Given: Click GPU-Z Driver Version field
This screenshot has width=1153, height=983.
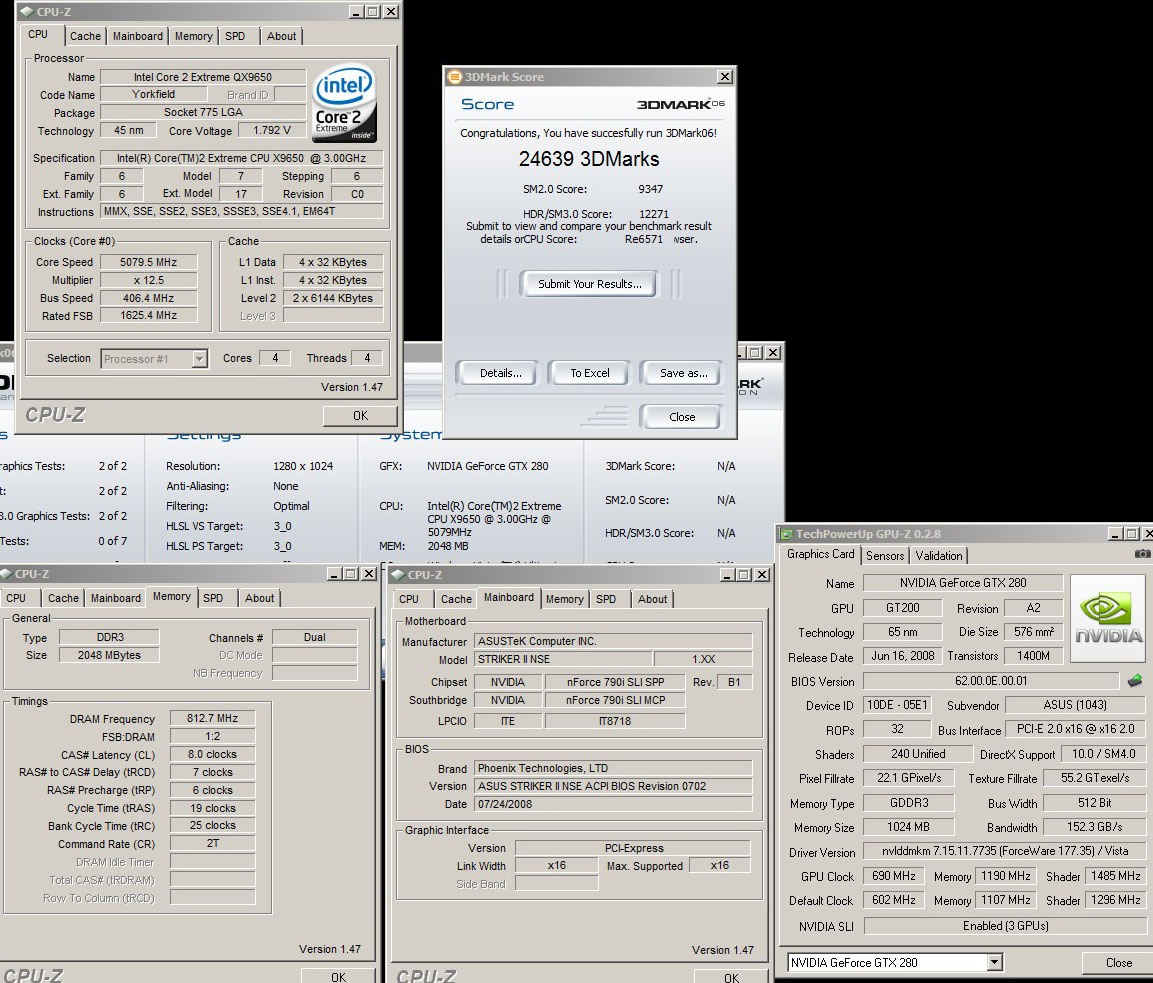Looking at the screenshot, I should 1004,851.
